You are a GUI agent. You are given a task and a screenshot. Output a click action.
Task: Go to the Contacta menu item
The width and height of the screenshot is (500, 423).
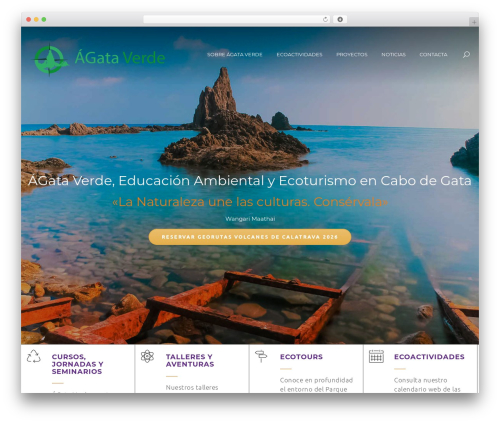(x=433, y=54)
